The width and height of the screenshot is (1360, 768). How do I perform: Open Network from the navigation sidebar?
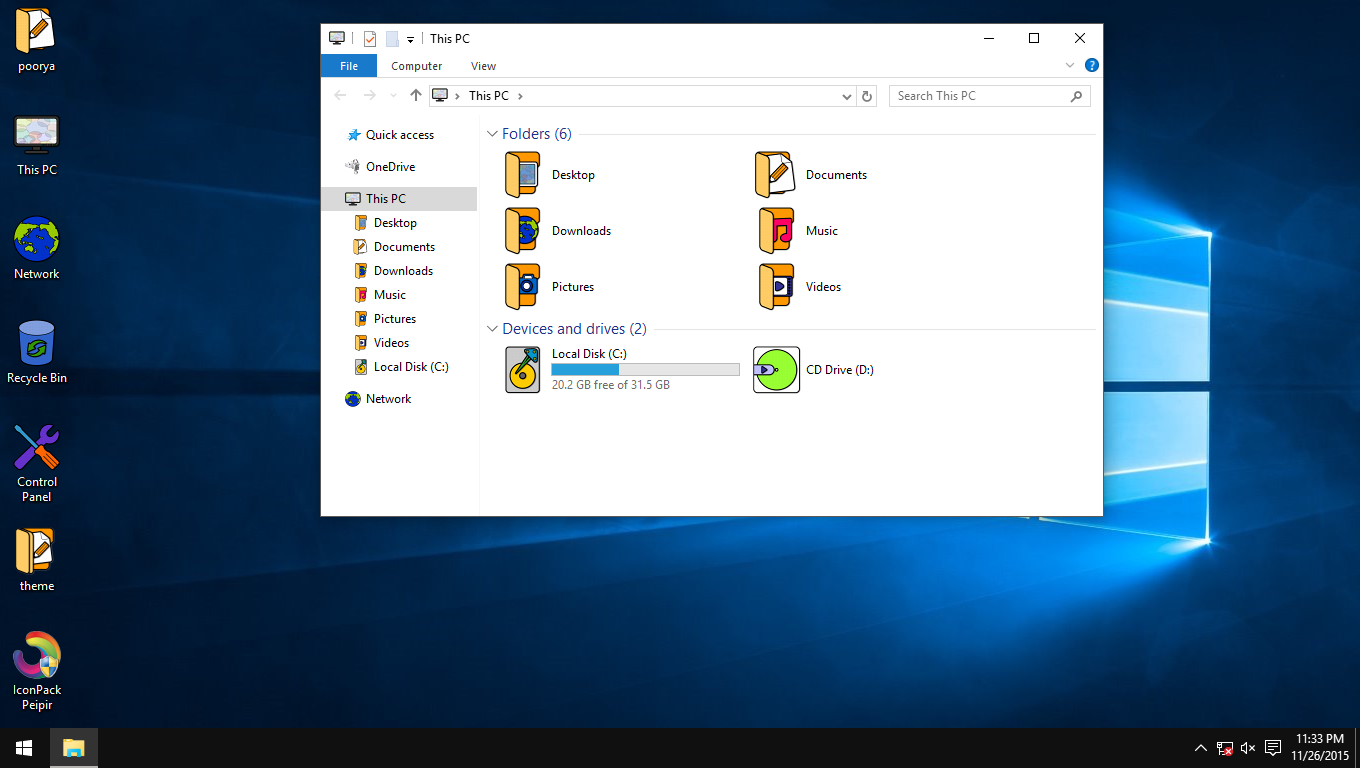tap(389, 398)
